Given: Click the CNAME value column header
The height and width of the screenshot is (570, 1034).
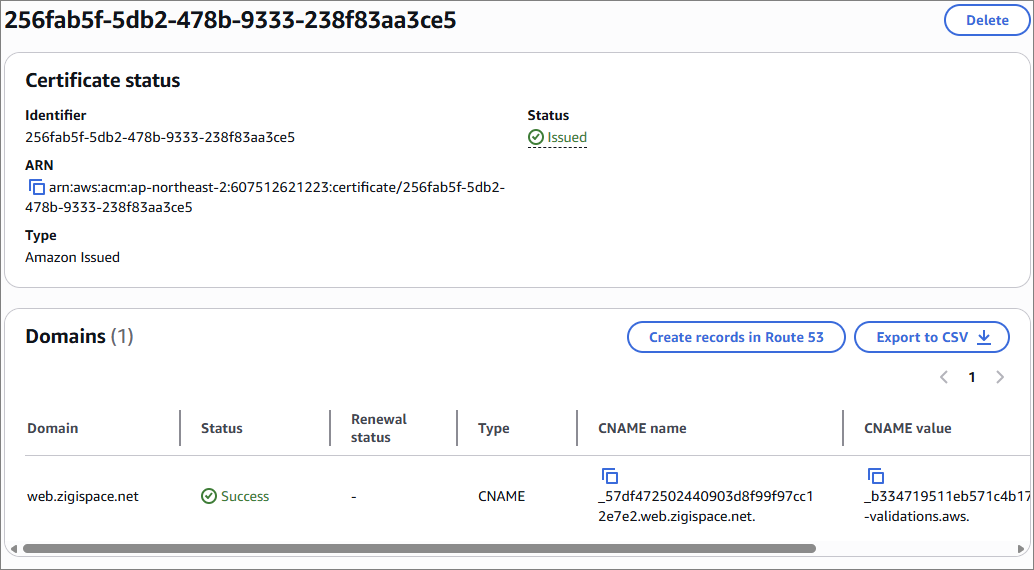Looking at the screenshot, I should [907, 428].
